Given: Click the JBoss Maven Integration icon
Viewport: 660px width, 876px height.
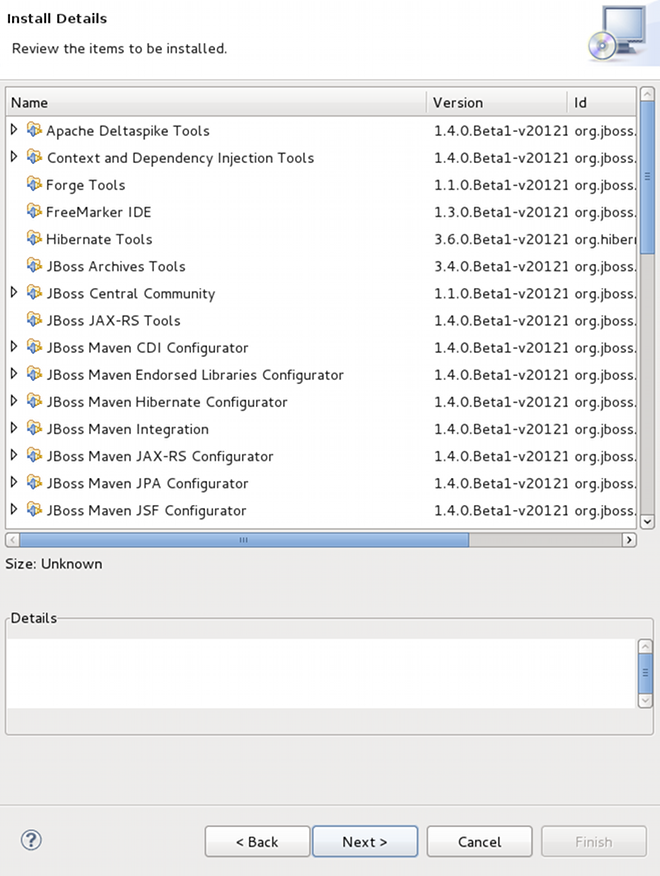Looking at the screenshot, I should [x=34, y=429].
